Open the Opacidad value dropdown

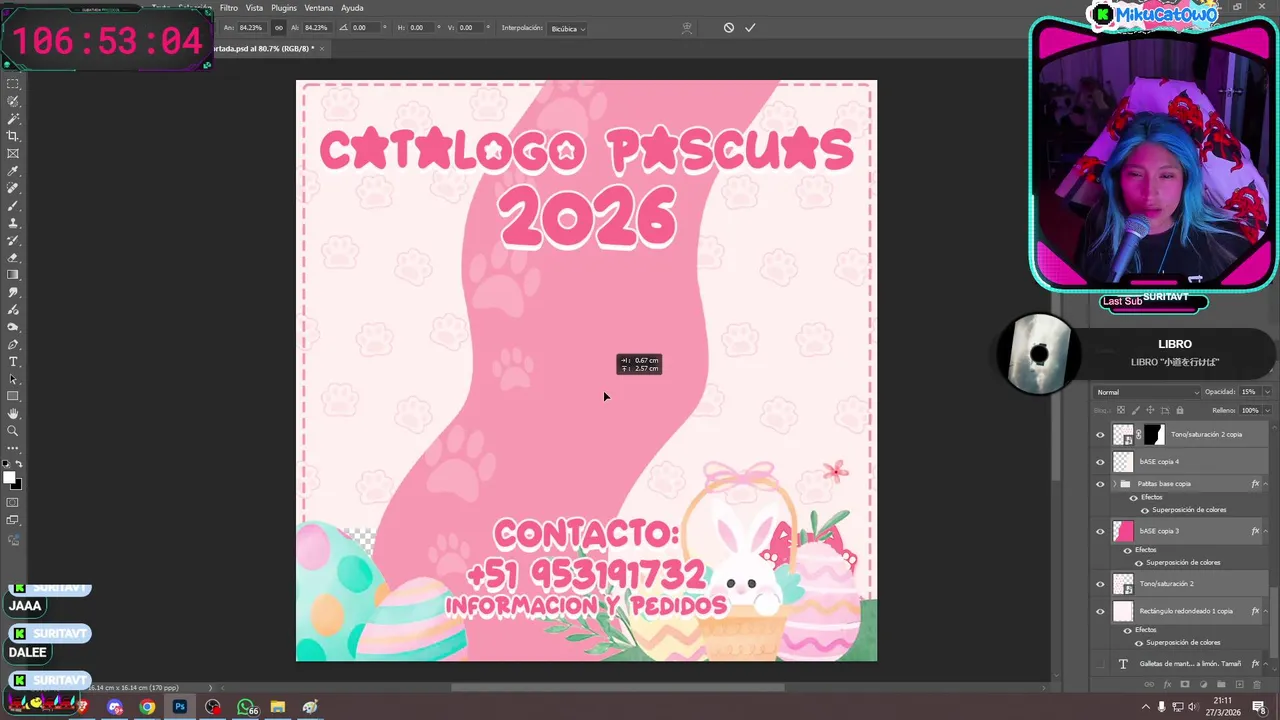coord(1268,392)
